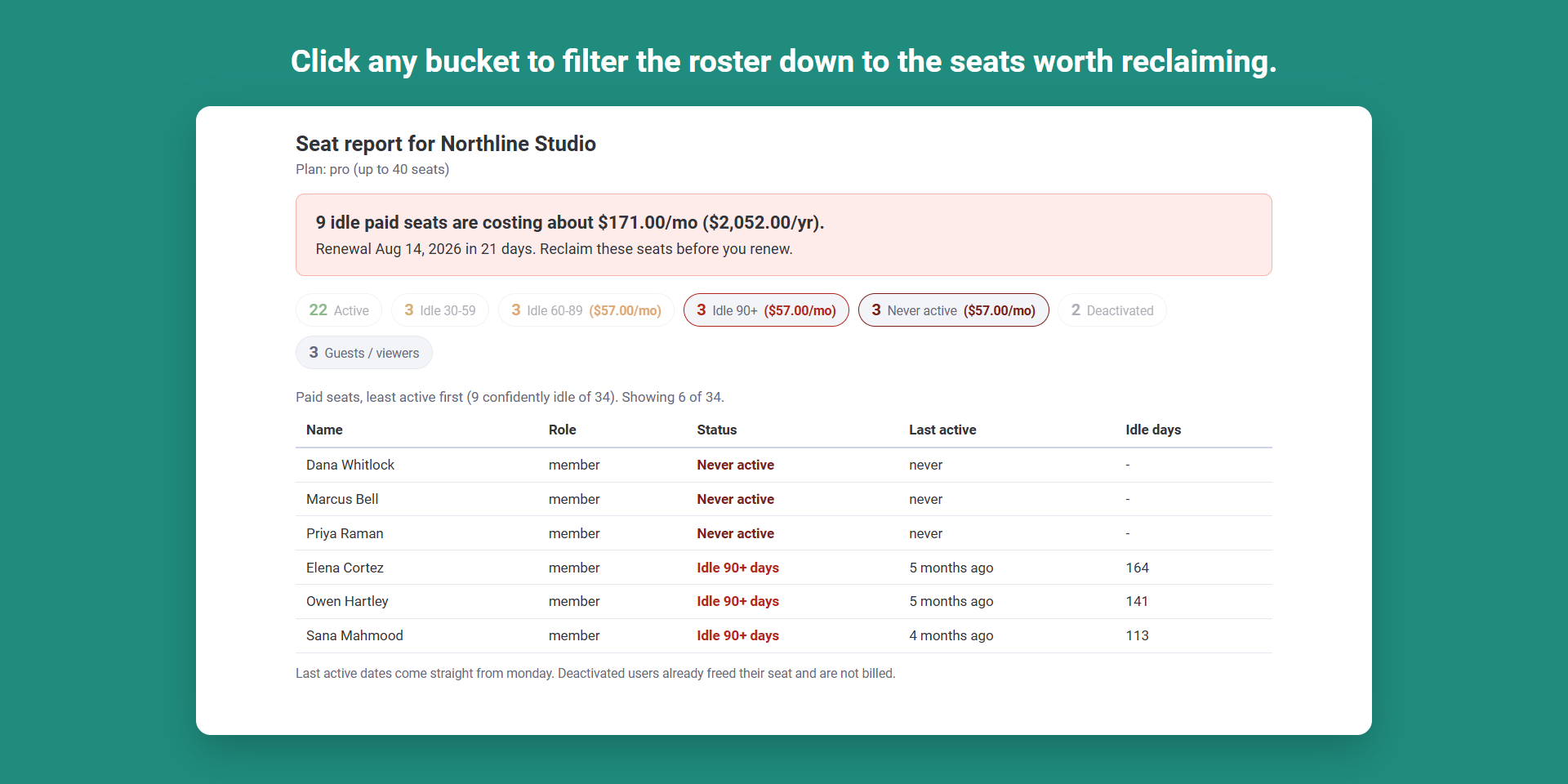Click member role in Dana Whitlock row
This screenshot has height=784, width=1568.
click(x=574, y=465)
